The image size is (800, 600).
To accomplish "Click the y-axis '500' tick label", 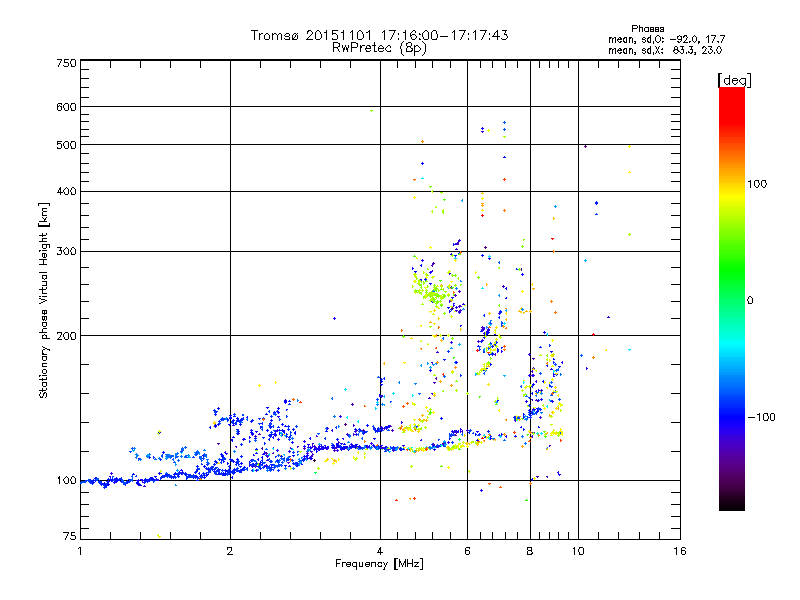I will (x=66, y=145).
